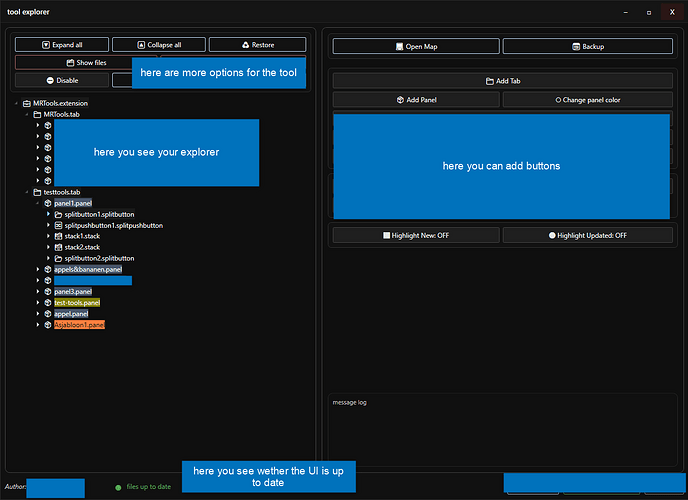Collapse the MRTools.extension node arrow
The height and width of the screenshot is (500, 688).
(x=16, y=103)
